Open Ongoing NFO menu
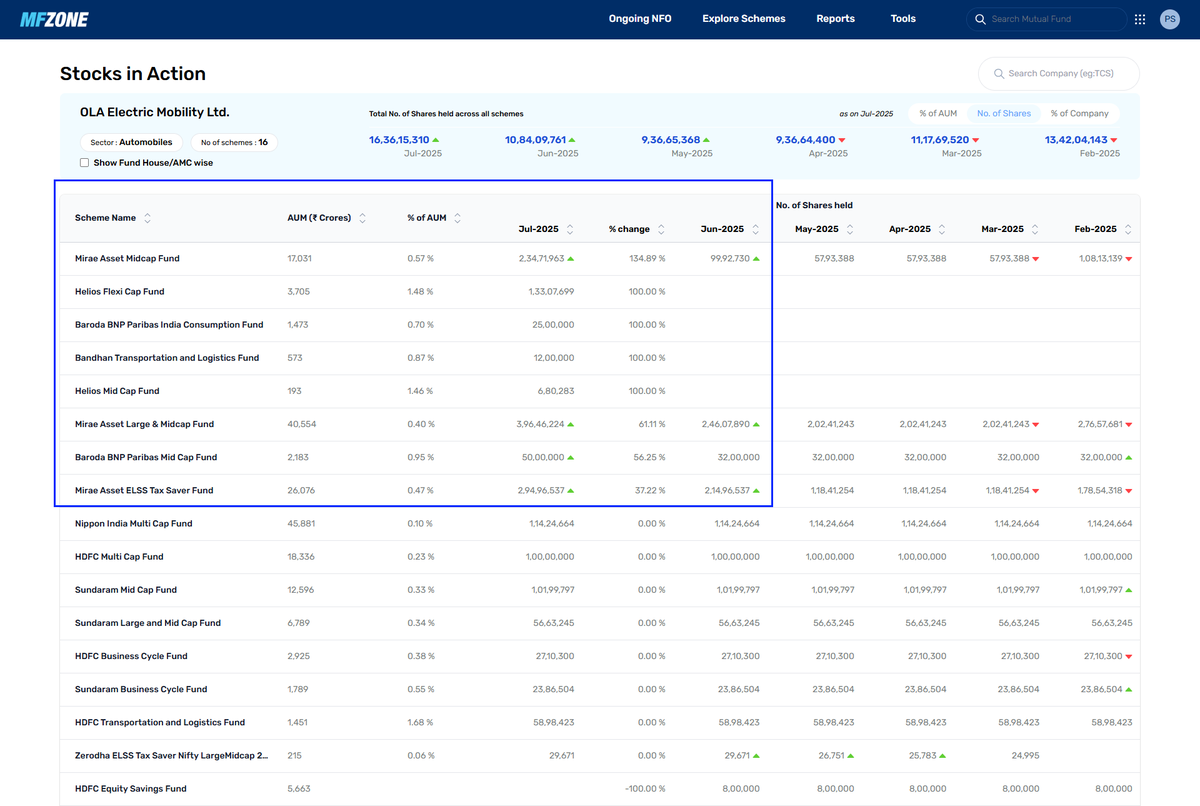This screenshot has width=1200, height=806. point(640,19)
